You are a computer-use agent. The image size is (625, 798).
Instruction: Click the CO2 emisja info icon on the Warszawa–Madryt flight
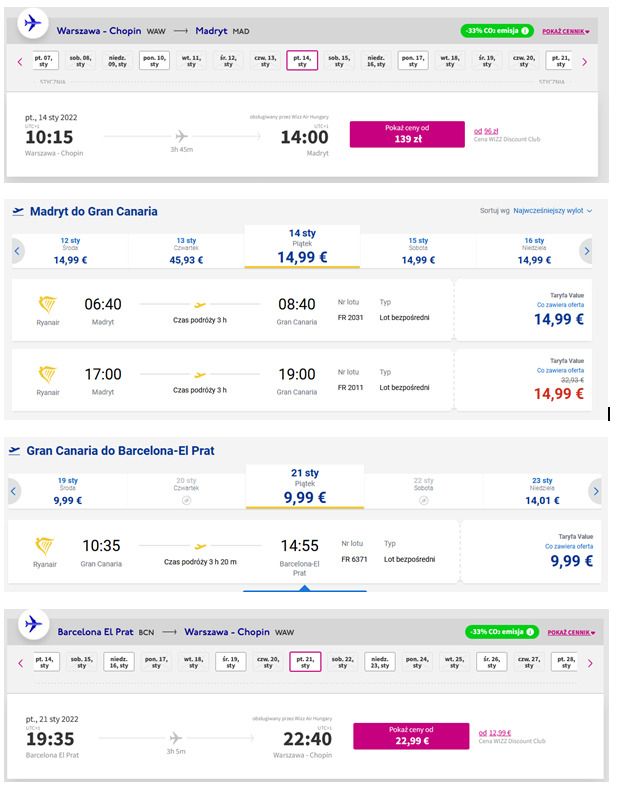click(x=525, y=31)
